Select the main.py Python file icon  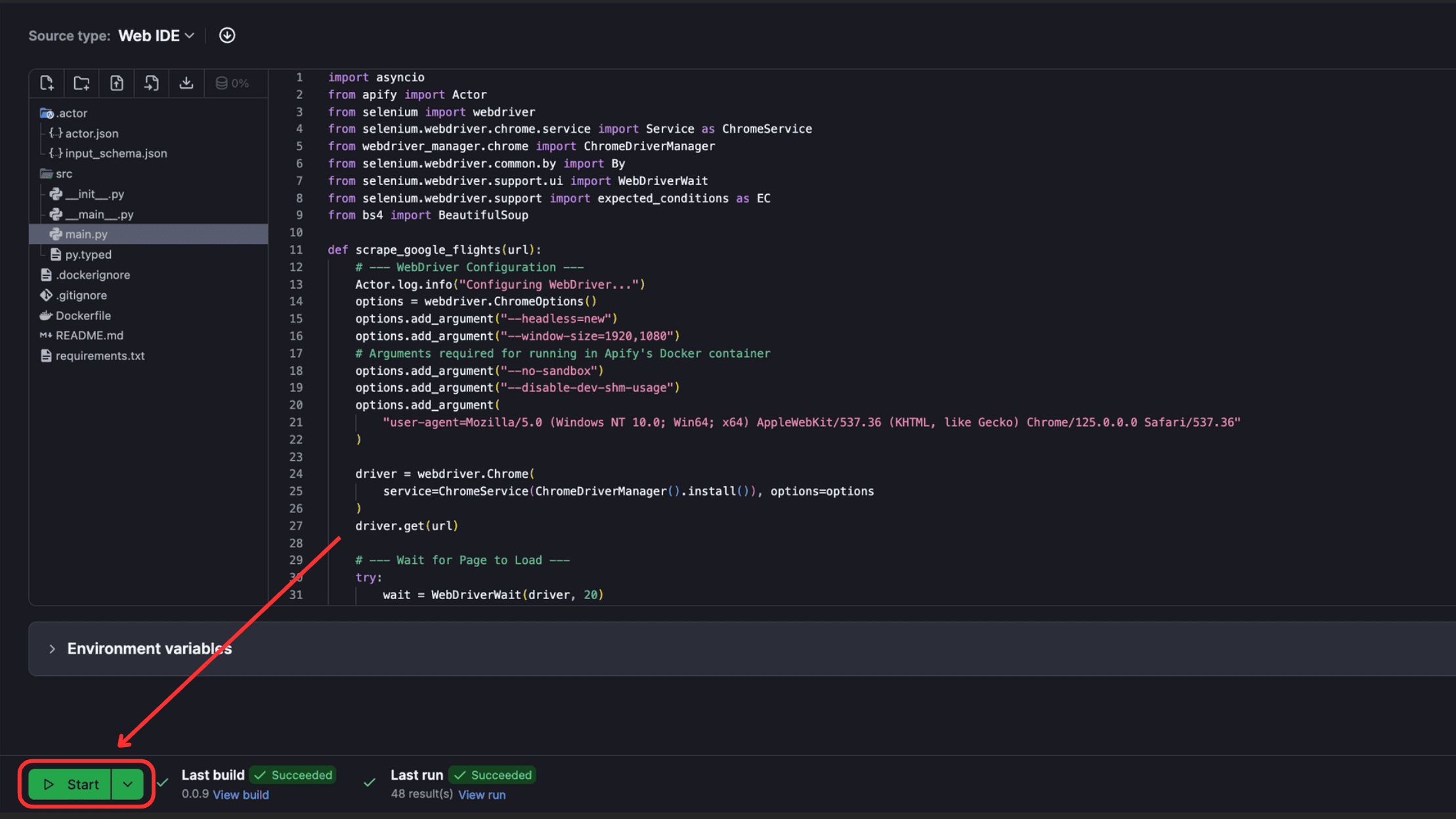point(55,234)
